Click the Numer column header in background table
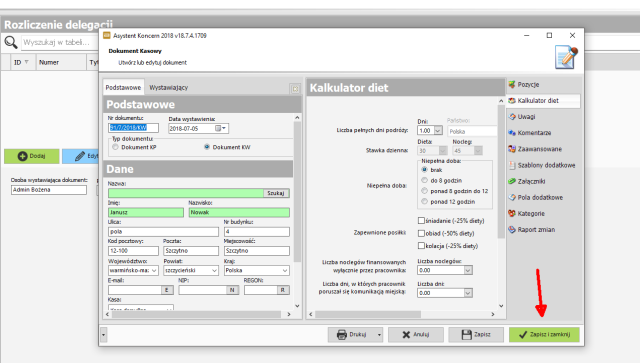640x363 pixels. 60,62
